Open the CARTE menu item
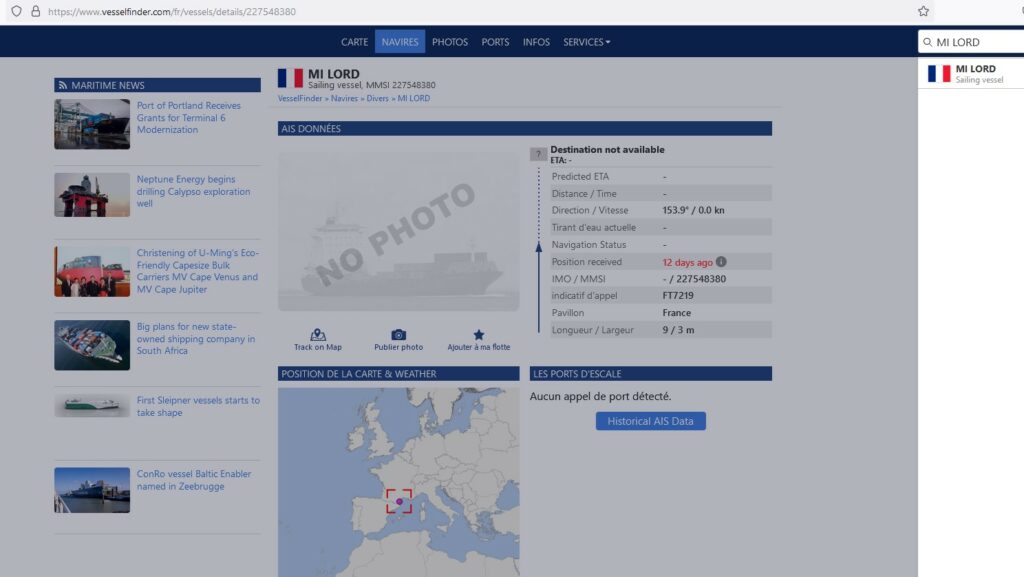The height and width of the screenshot is (577, 1024). tap(354, 42)
